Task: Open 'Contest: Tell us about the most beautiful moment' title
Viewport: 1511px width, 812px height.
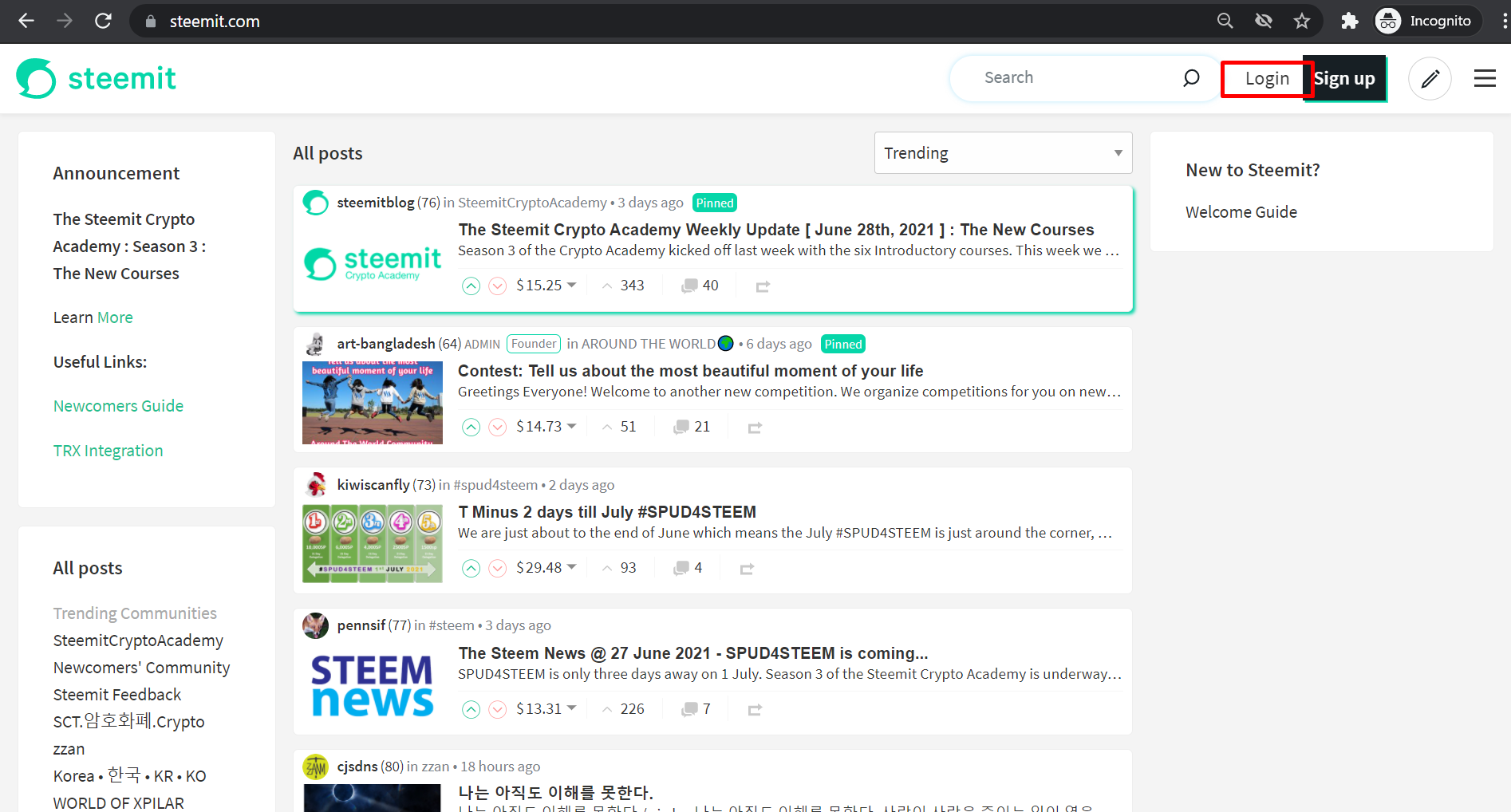Action: [690, 371]
